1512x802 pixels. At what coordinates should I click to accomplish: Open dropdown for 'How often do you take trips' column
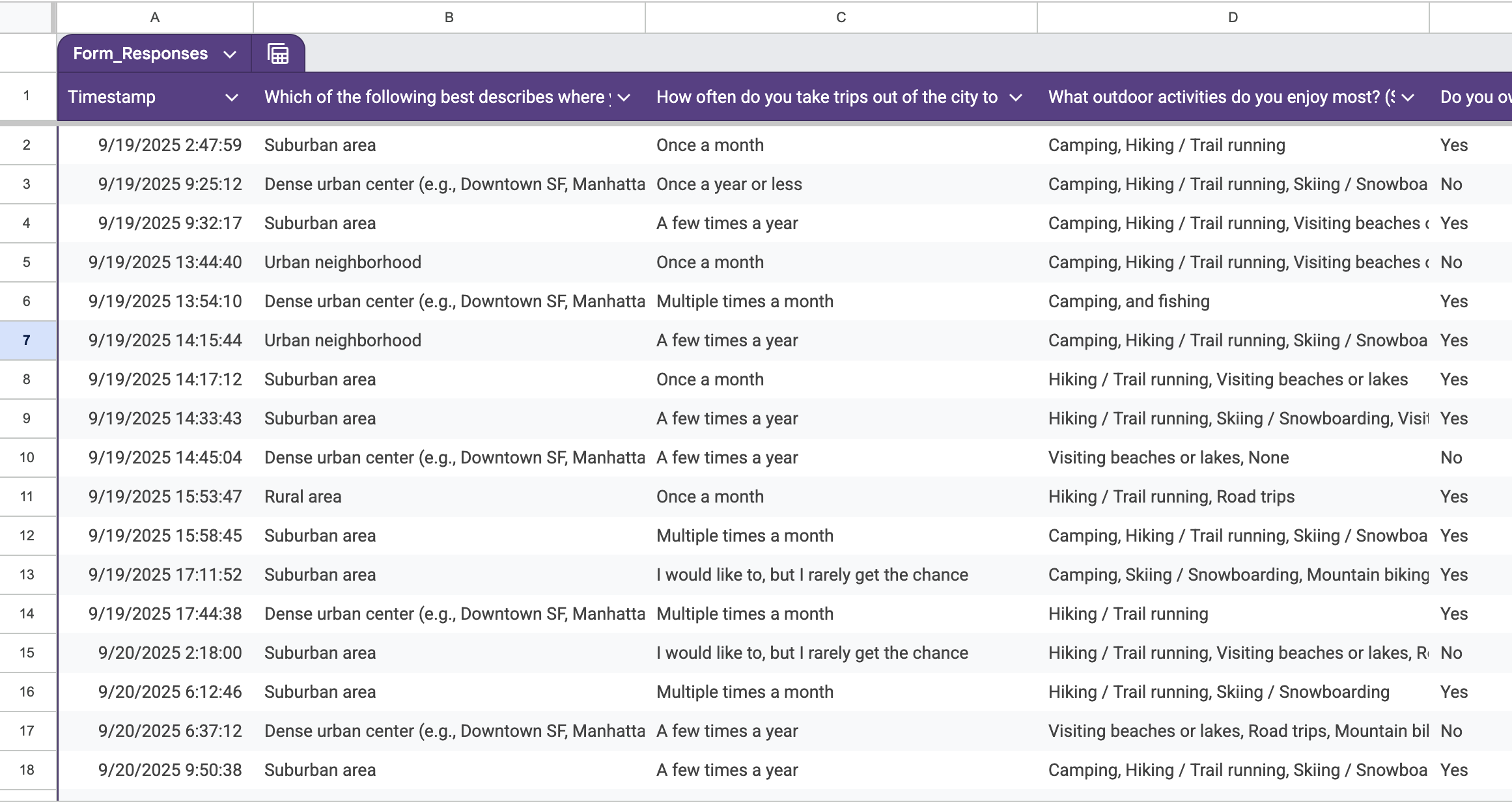coord(1015,97)
